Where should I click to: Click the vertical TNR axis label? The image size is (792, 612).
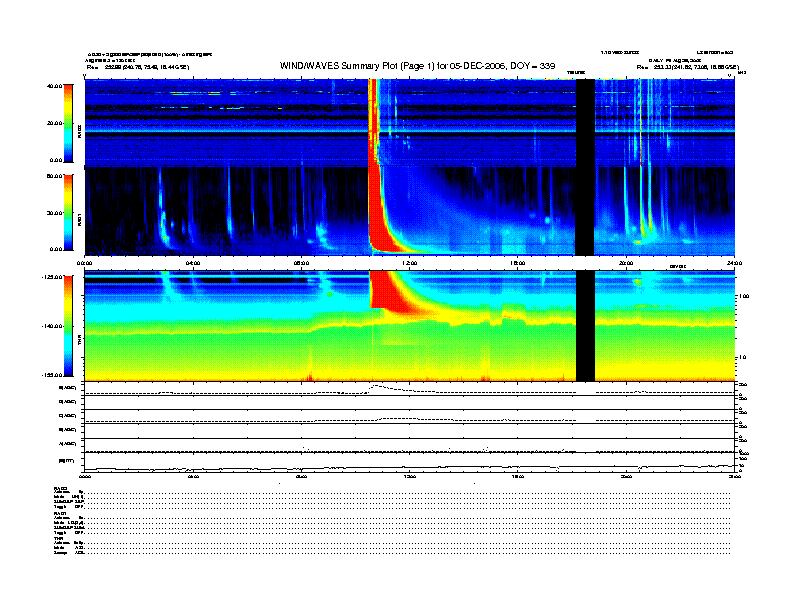(79, 342)
